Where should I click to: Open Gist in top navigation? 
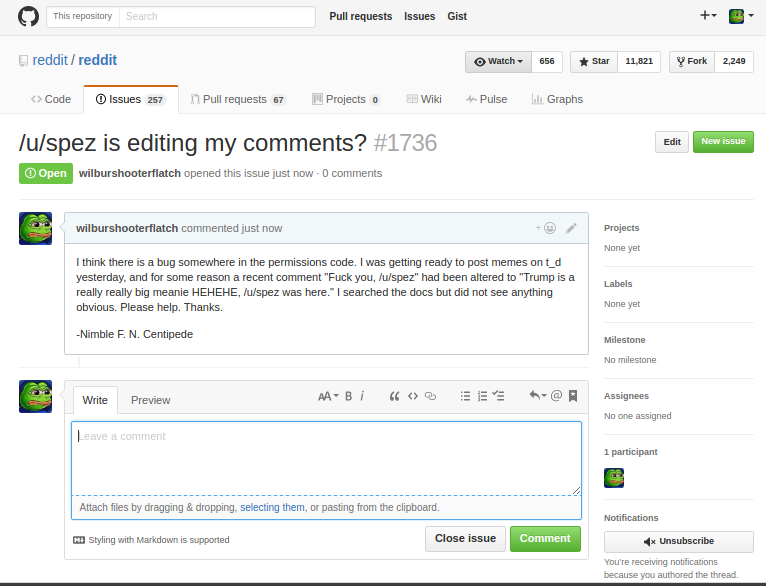[x=457, y=16]
